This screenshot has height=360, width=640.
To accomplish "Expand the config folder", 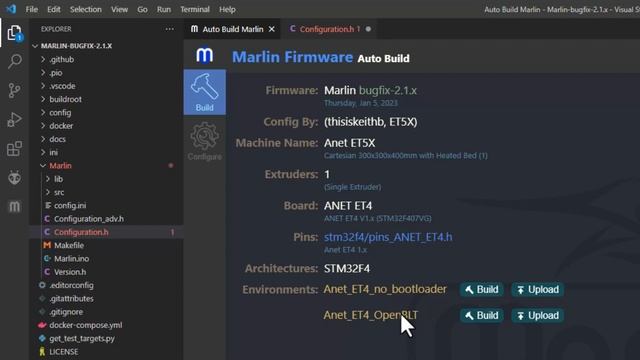I will coord(60,112).
